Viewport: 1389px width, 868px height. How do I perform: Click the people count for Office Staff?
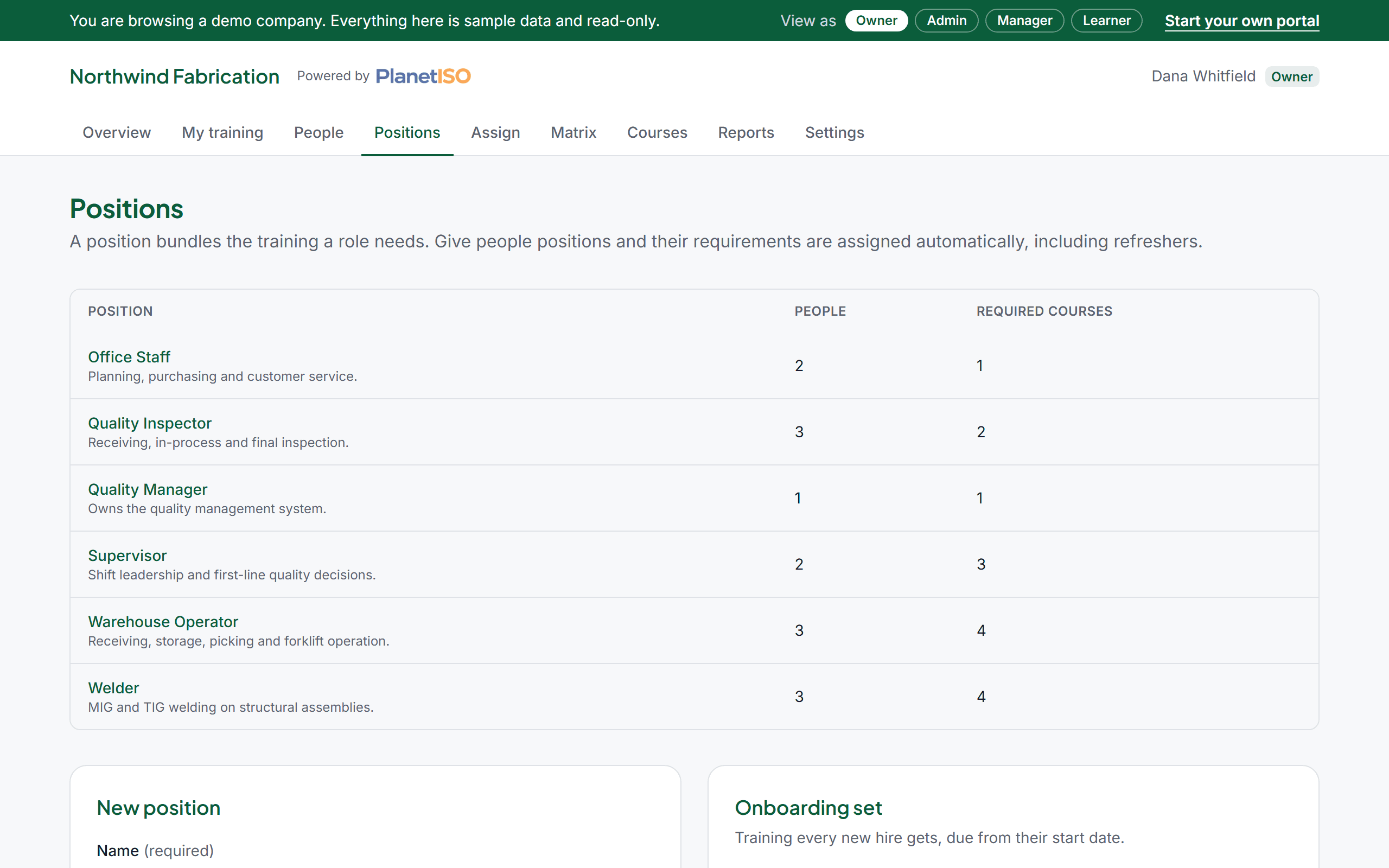point(799,366)
